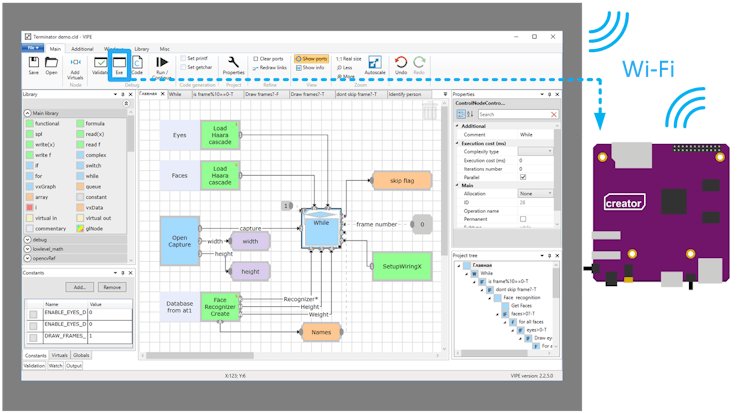740x413 pixels.
Task: Open the Complexity type dropdown
Action: tap(536, 152)
